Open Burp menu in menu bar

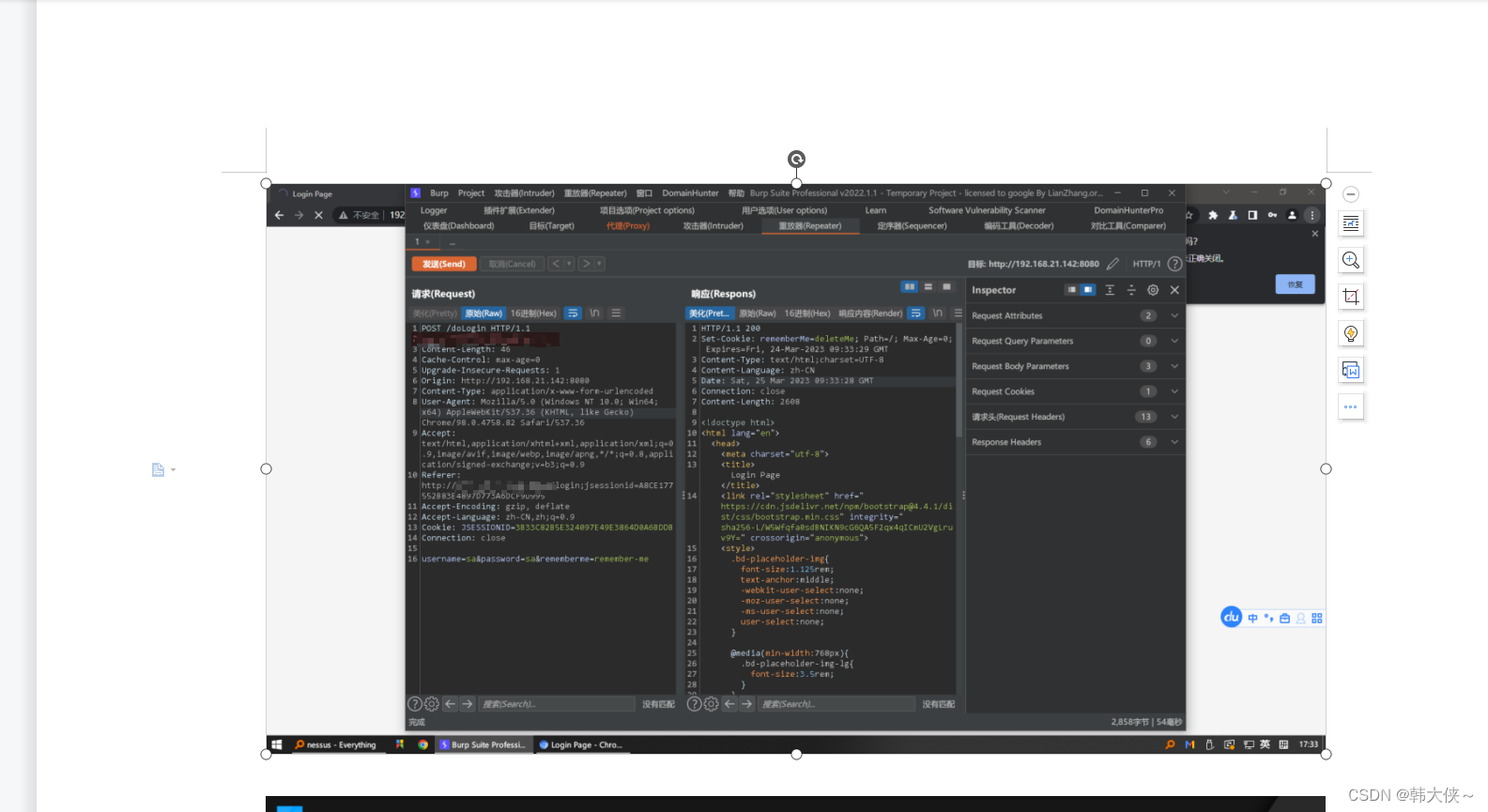438,193
